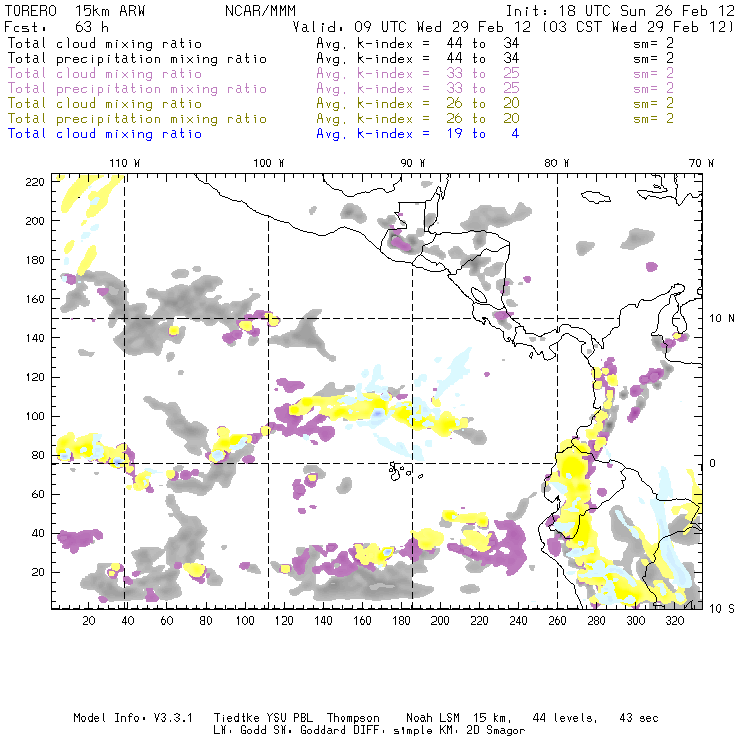Click the "180" value on the horizontal axis
Image resolution: width=740 pixels, height=740 pixels.
coord(401,621)
